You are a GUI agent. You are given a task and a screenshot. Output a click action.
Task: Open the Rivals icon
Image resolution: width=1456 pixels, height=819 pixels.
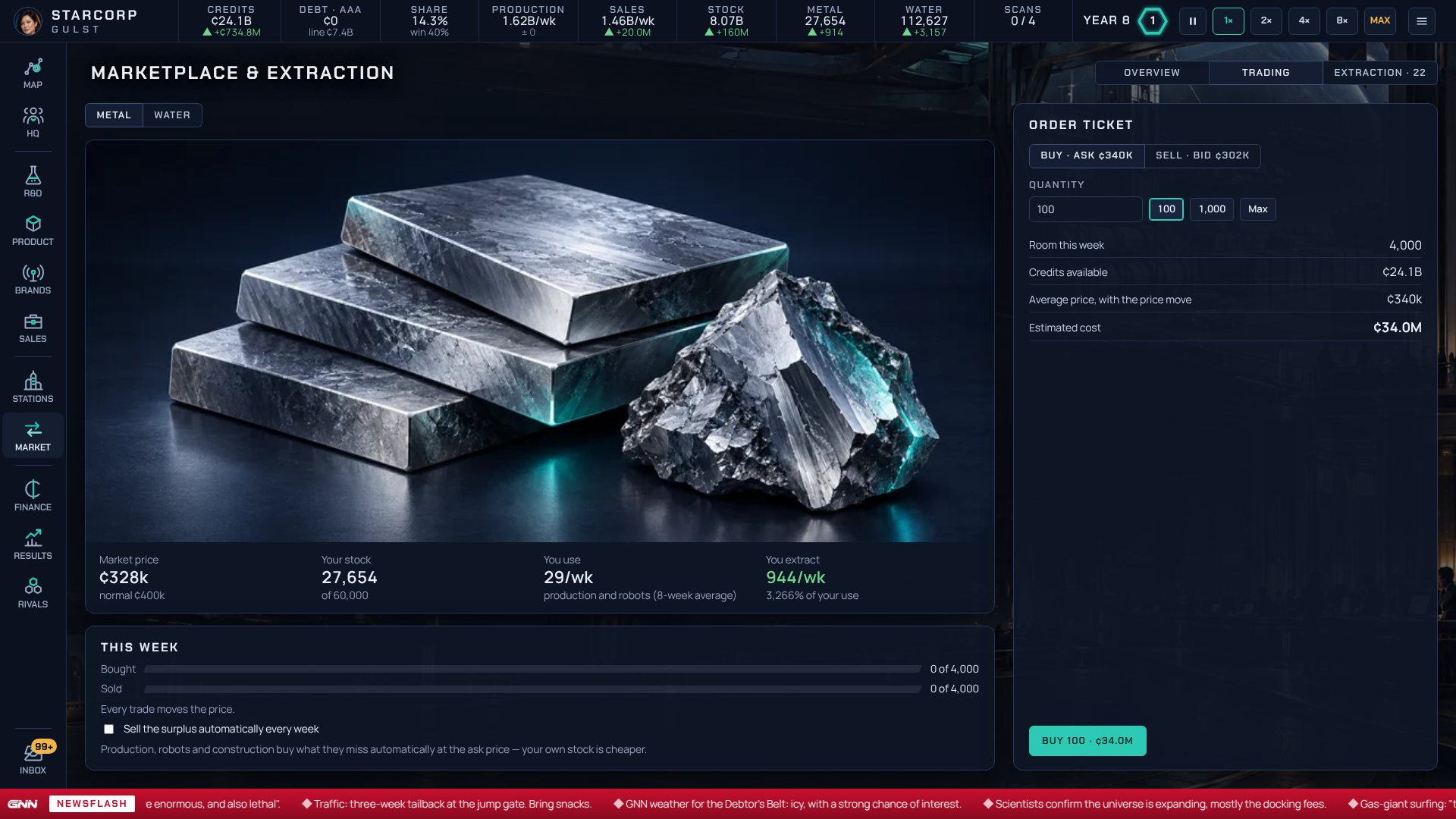coord(33,593)
